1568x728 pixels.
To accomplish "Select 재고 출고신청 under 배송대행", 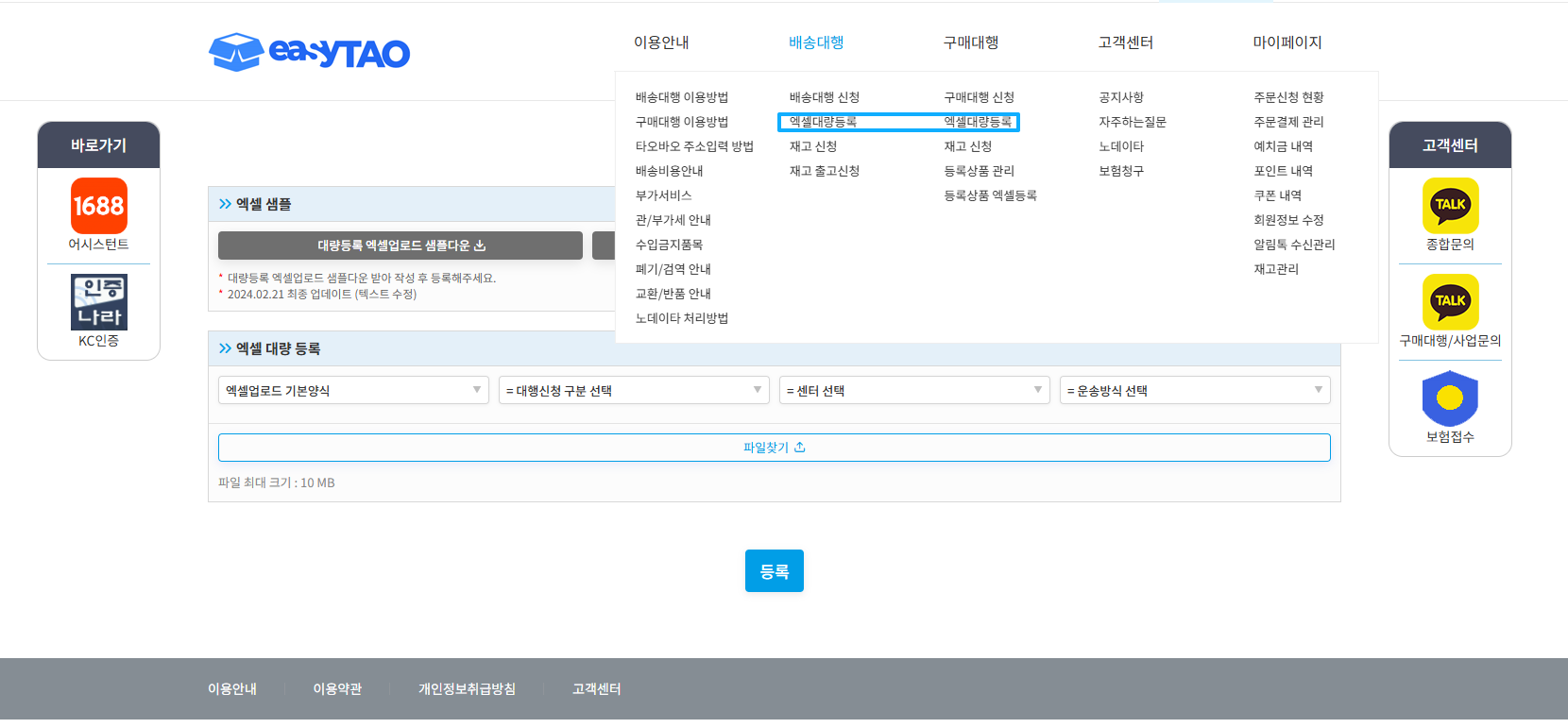I will click(x=825, y=171).
